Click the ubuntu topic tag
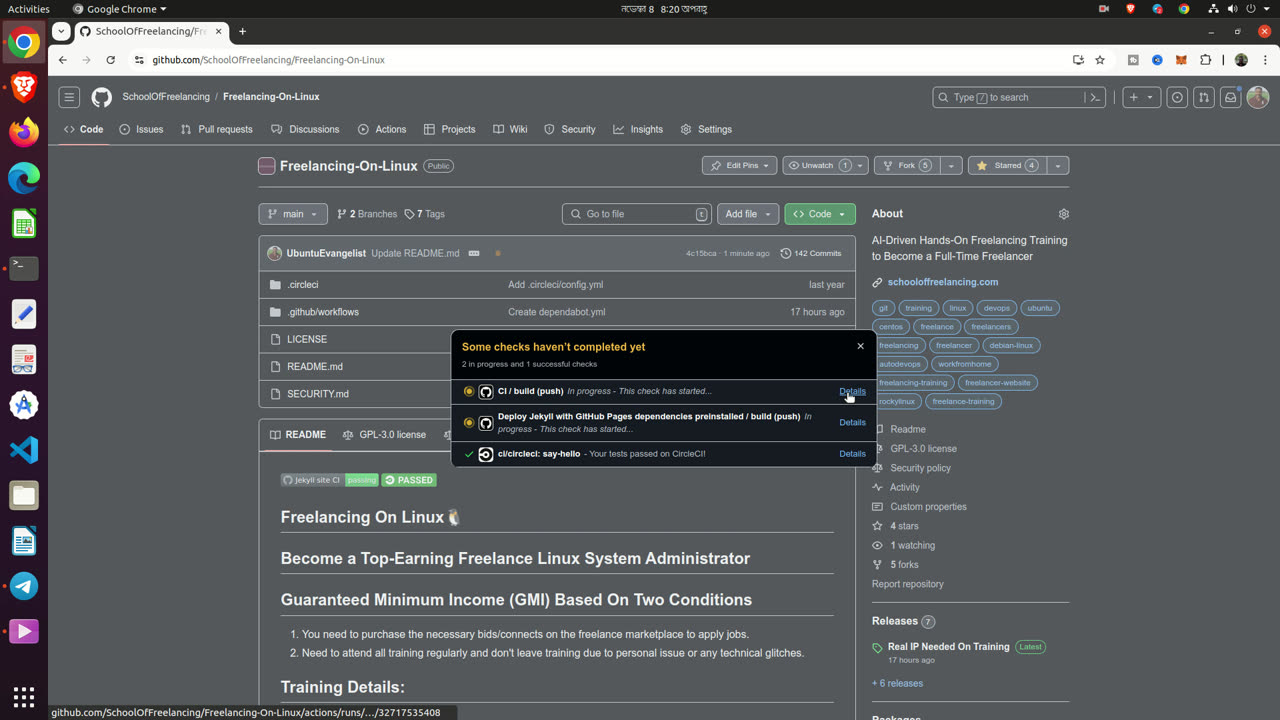Viewport: 1280px width, 720px height. point(1040,308)
